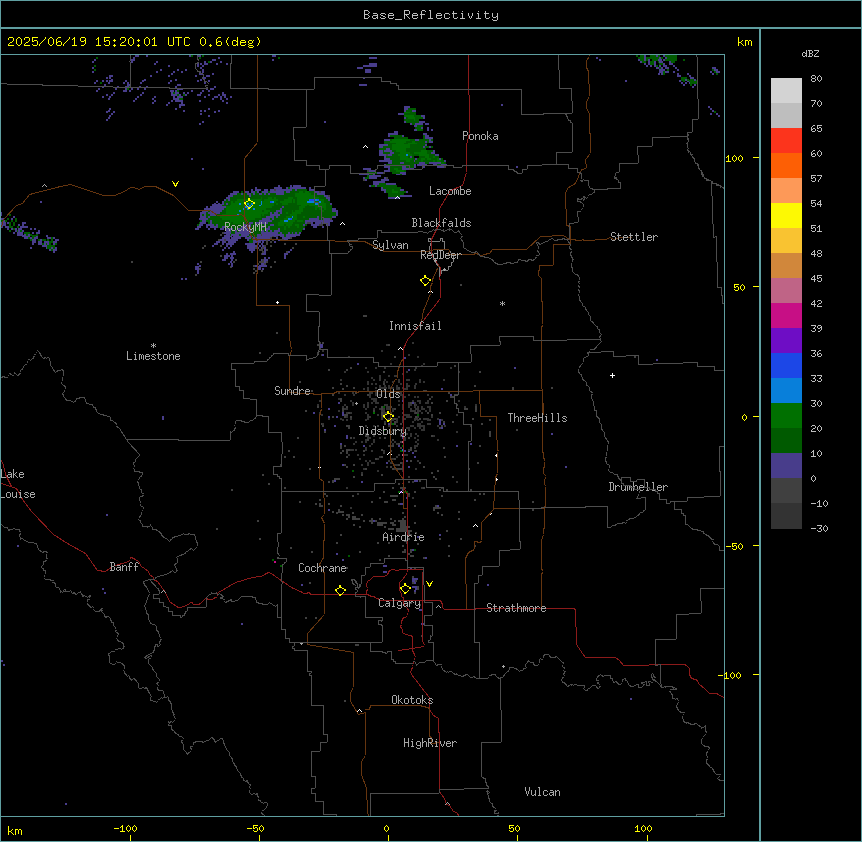Screen dimensions: 862x842
Task: Click the RedDeer city label
Action: point(440,255)
